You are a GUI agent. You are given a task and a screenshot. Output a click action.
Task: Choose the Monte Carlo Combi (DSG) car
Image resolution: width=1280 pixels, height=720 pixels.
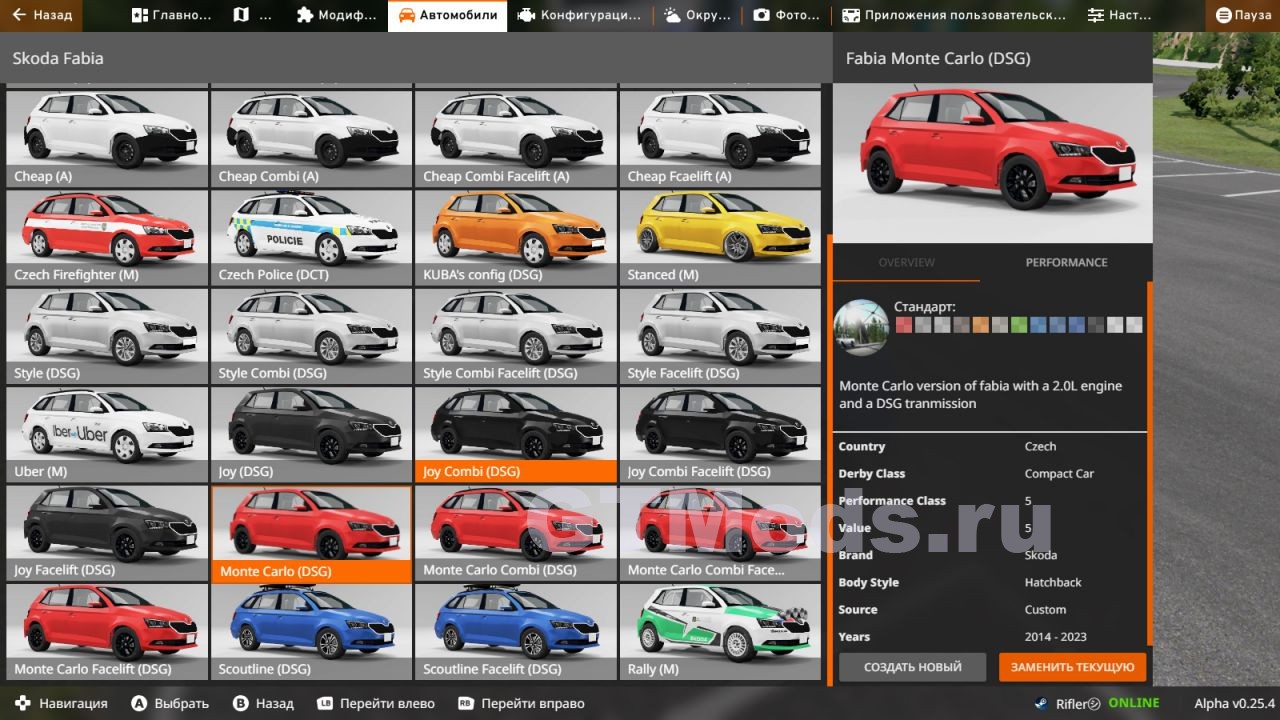(516, 533)
